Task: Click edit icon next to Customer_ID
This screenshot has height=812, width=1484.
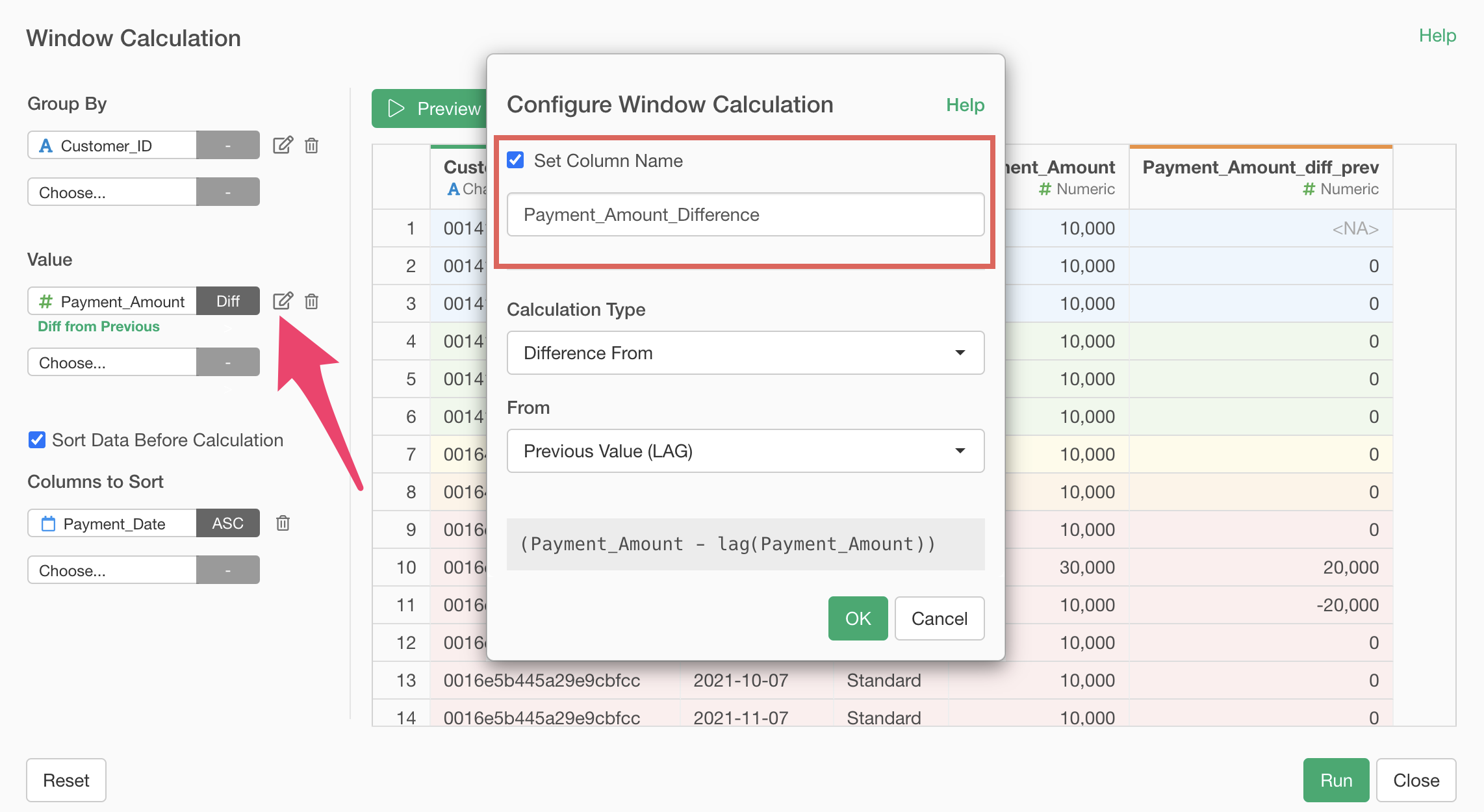Action: [x=283, y=145]
